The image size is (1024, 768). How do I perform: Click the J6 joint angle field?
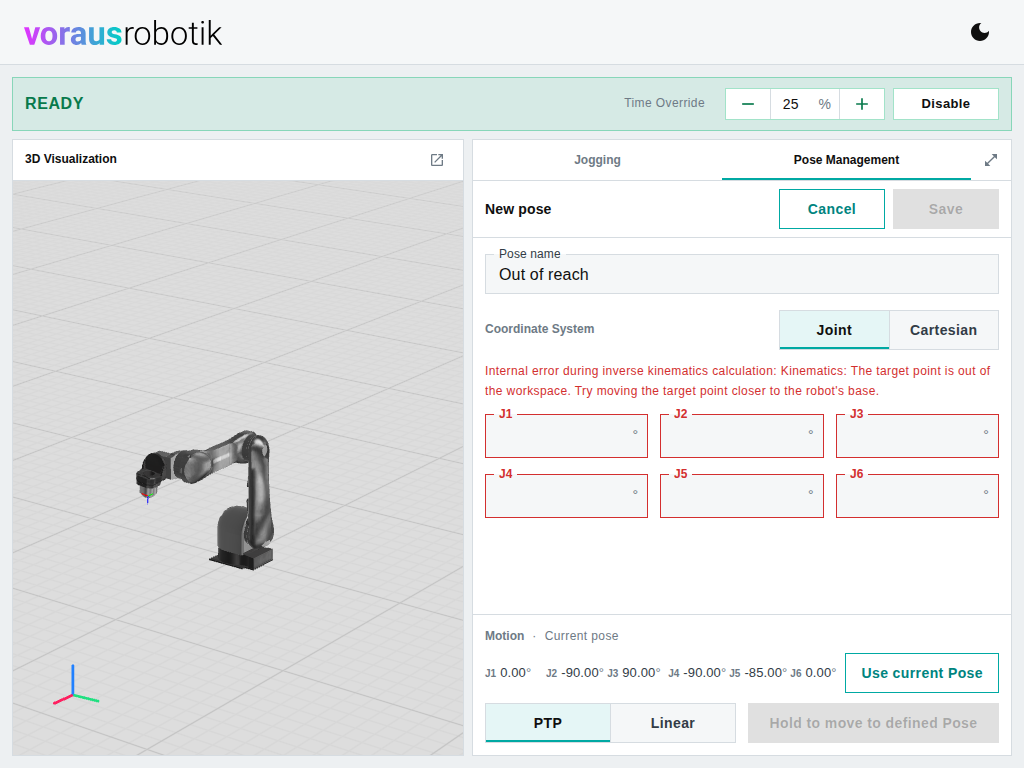[917, 496]
